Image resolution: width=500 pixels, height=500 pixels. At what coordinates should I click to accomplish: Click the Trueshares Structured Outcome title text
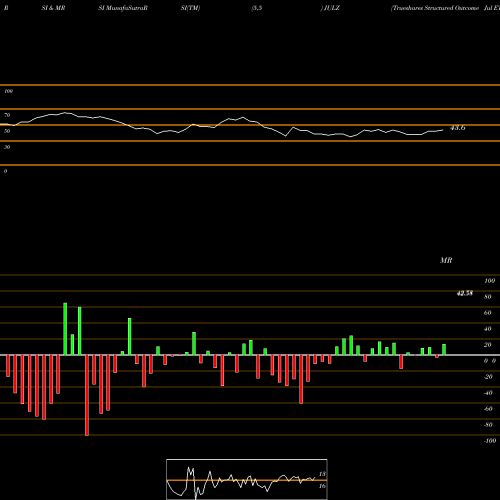[x=435, y=8]
